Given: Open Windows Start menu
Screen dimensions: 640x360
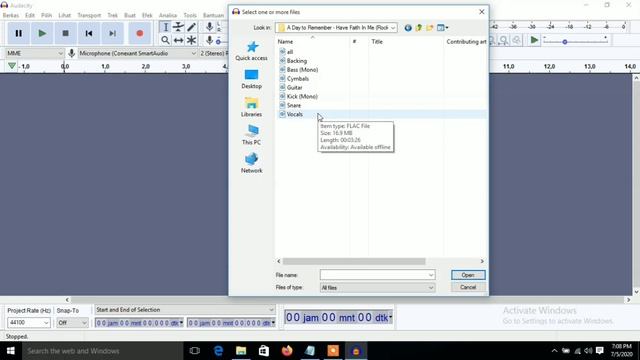Looking at the screenshot, I should pos(11,351).
